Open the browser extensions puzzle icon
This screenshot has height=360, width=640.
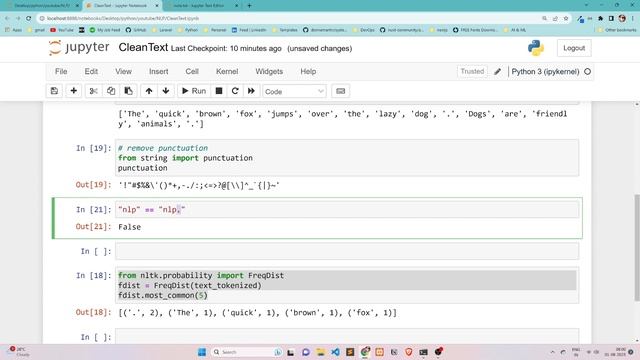[600, 18]
